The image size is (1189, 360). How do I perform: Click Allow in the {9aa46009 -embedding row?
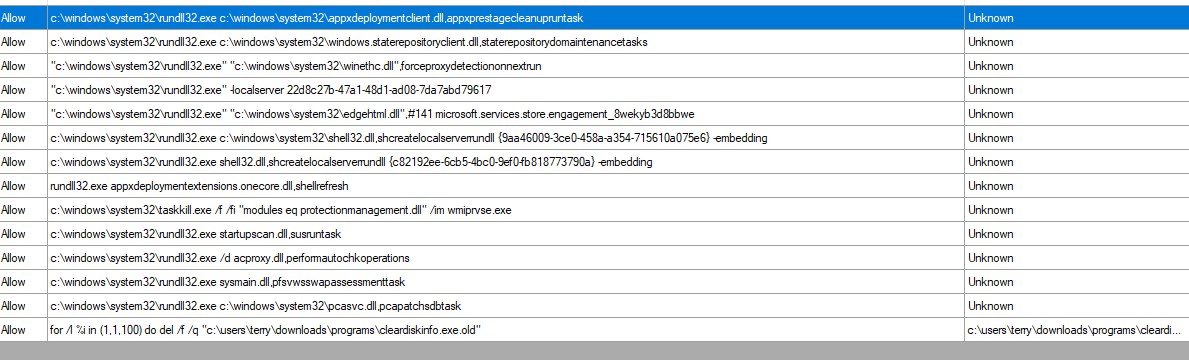(14, 138)
